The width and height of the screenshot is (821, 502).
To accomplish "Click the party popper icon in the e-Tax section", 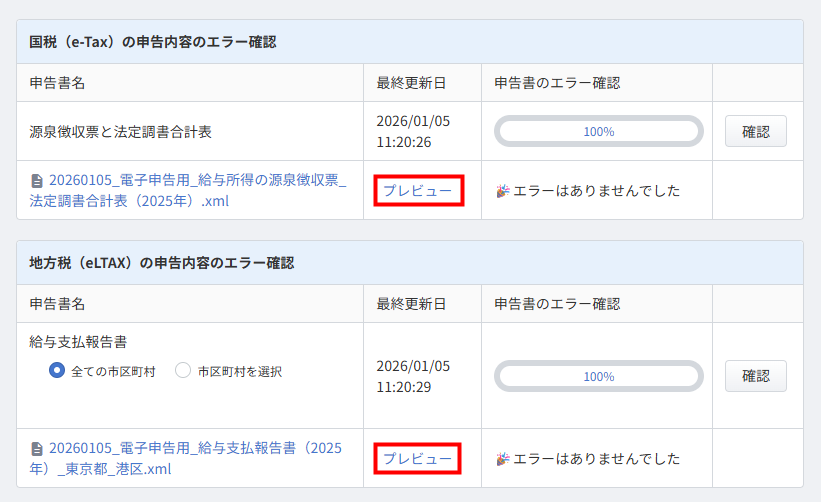I will (503, 190).
